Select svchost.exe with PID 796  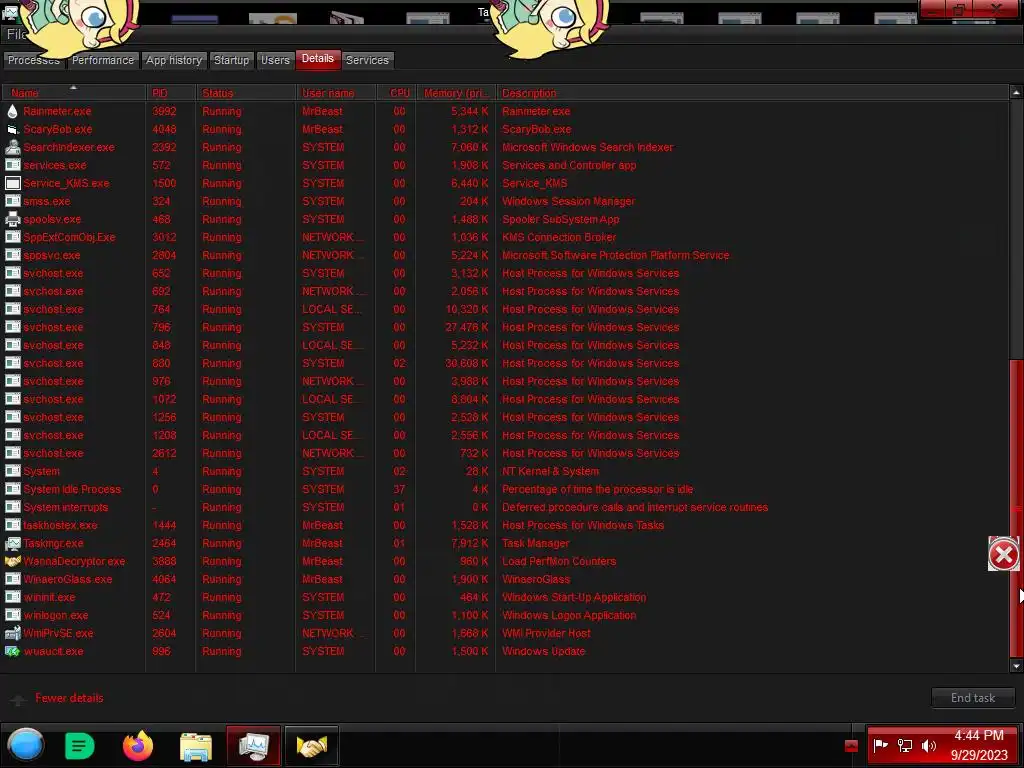[505, 327]
